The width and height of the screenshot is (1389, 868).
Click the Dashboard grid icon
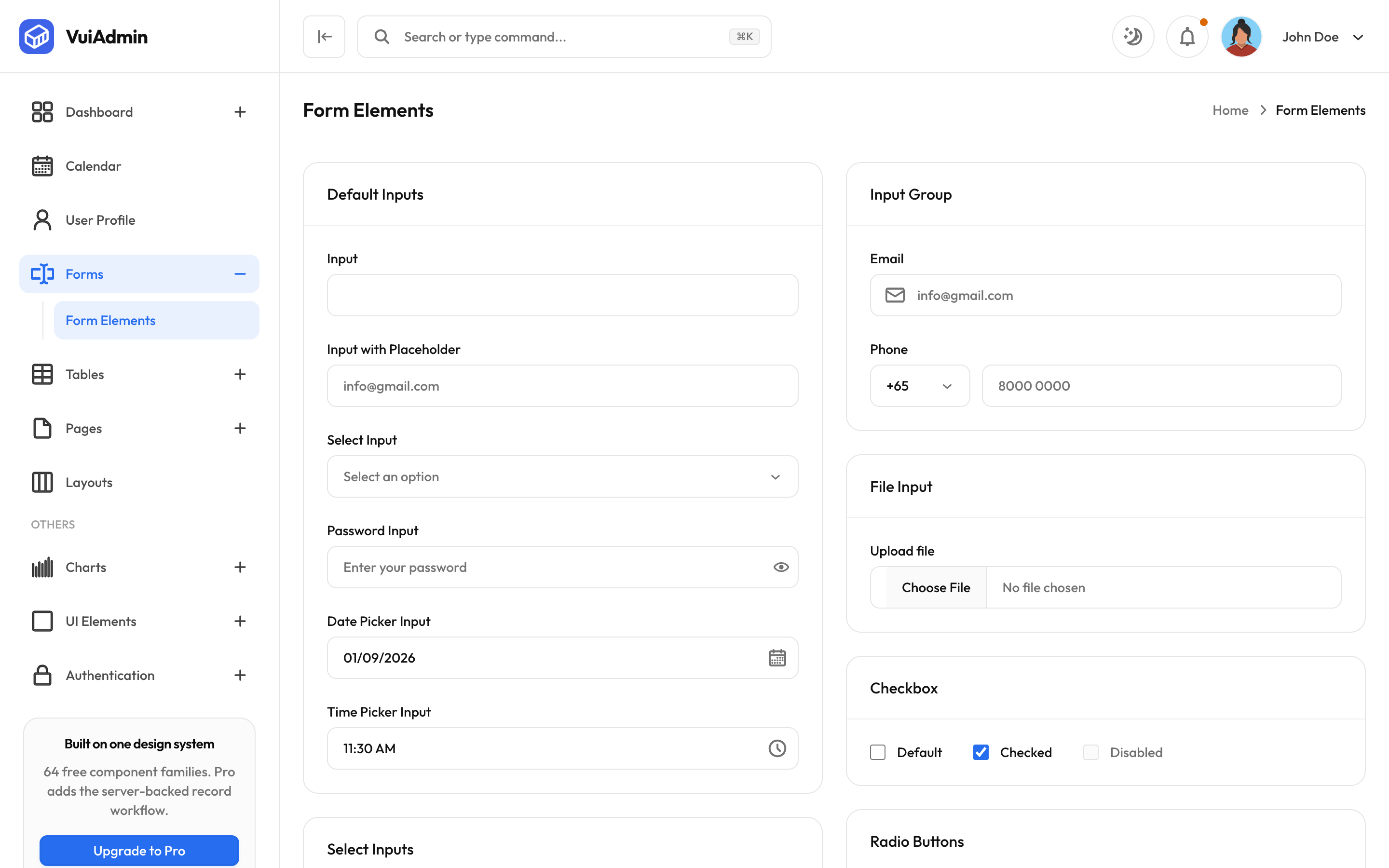42,112
